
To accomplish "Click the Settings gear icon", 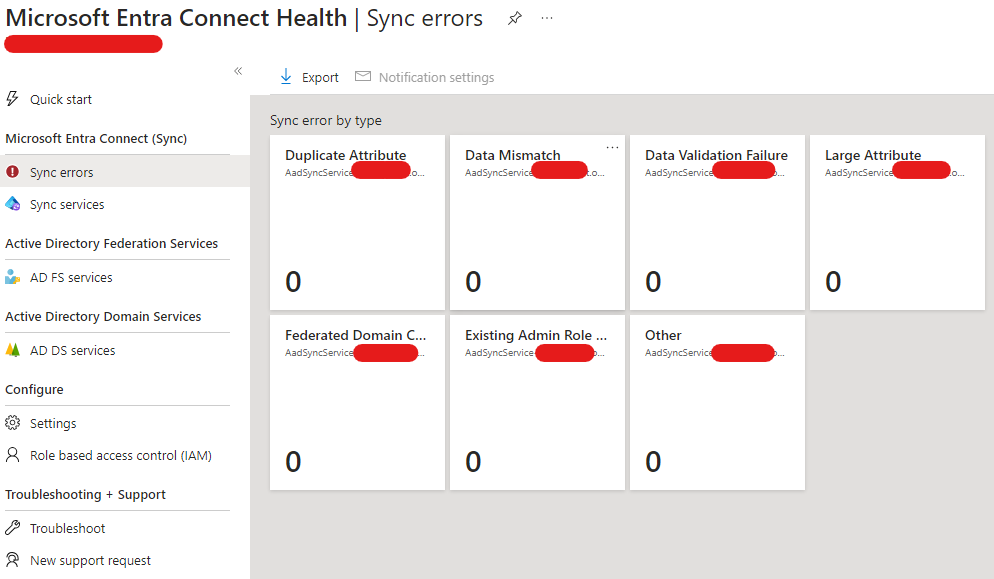I will tap(12, 423).
